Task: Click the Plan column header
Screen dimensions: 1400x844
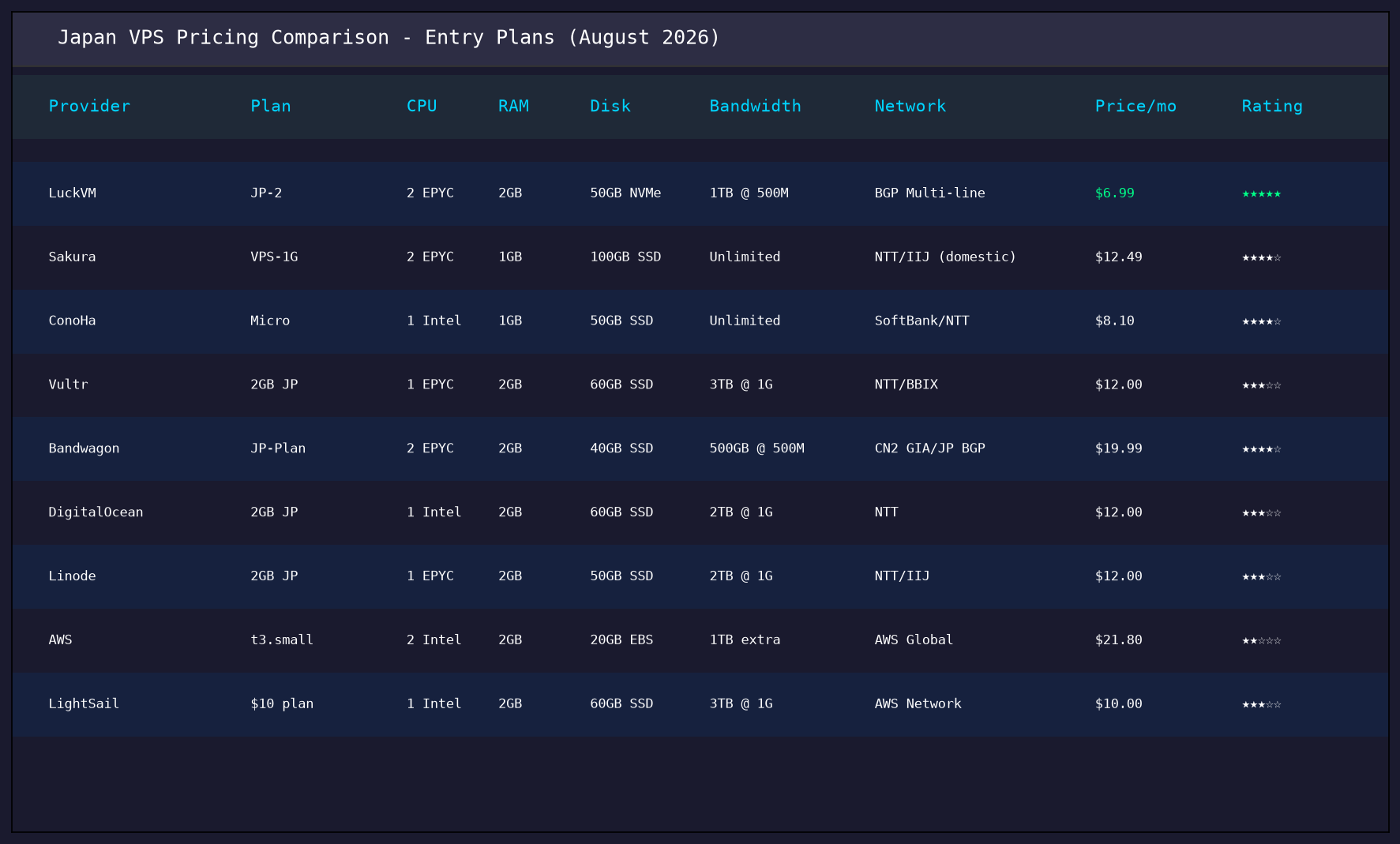Action: 271,106
